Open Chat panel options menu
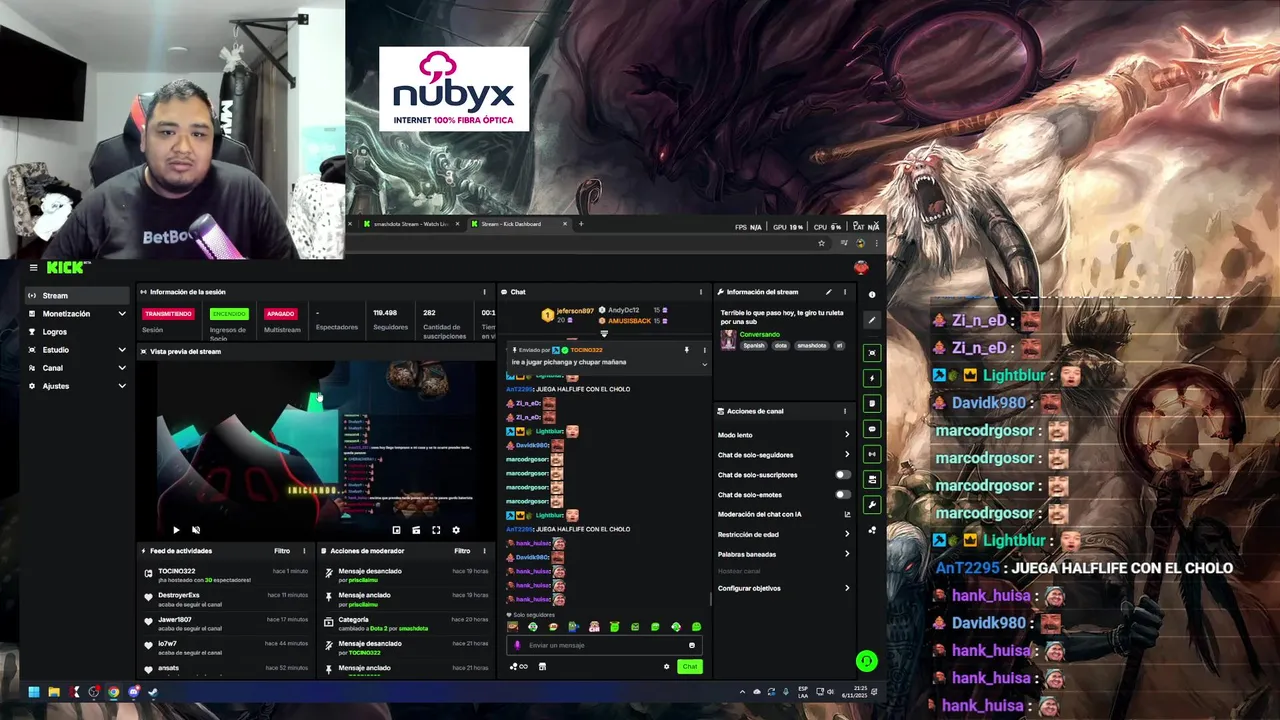The height and width of the screenshot is (720, 1280). click(700, 292)
